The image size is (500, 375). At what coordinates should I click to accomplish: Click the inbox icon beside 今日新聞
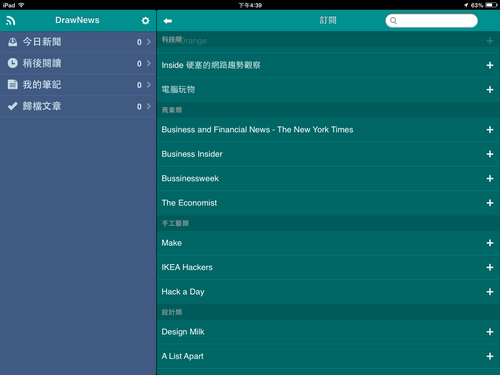coord(13,42)
